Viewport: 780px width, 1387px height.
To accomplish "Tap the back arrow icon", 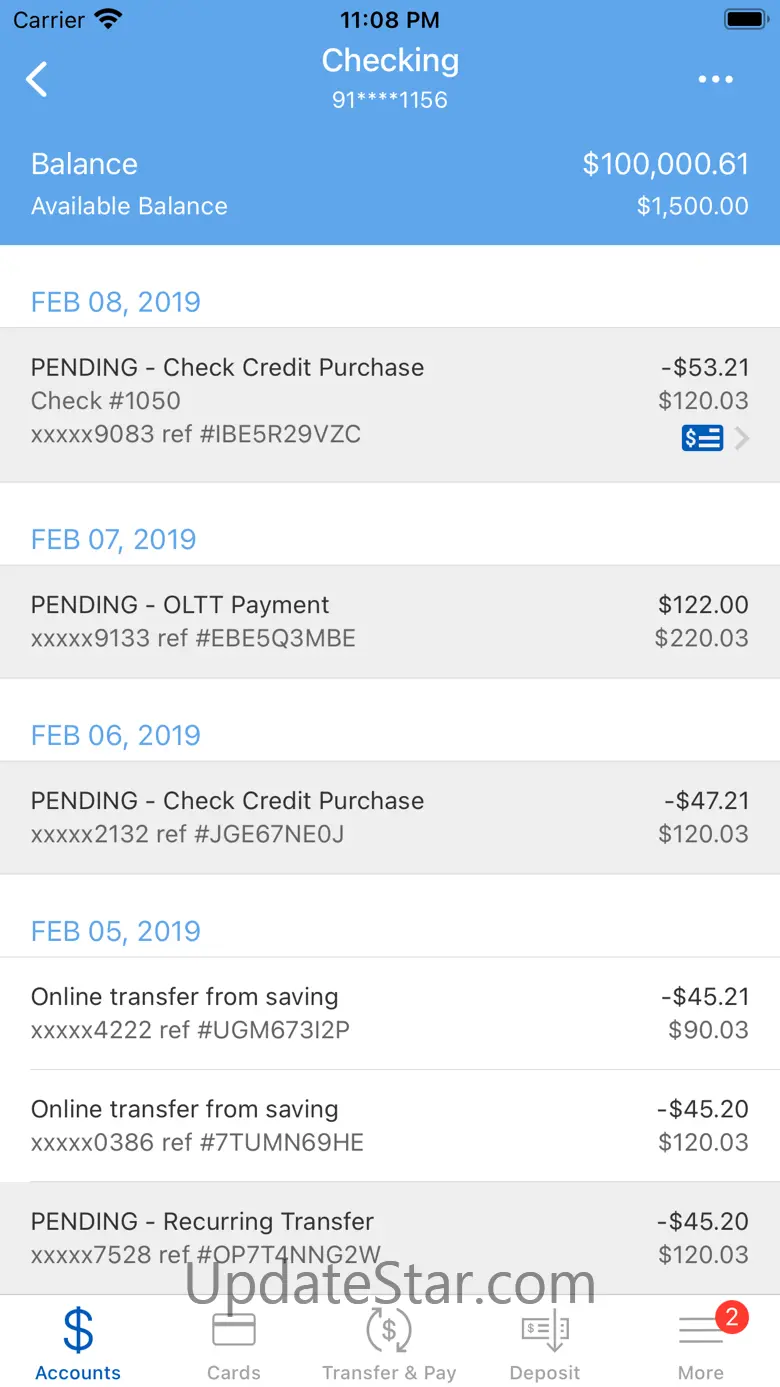I will pos(37,79).
